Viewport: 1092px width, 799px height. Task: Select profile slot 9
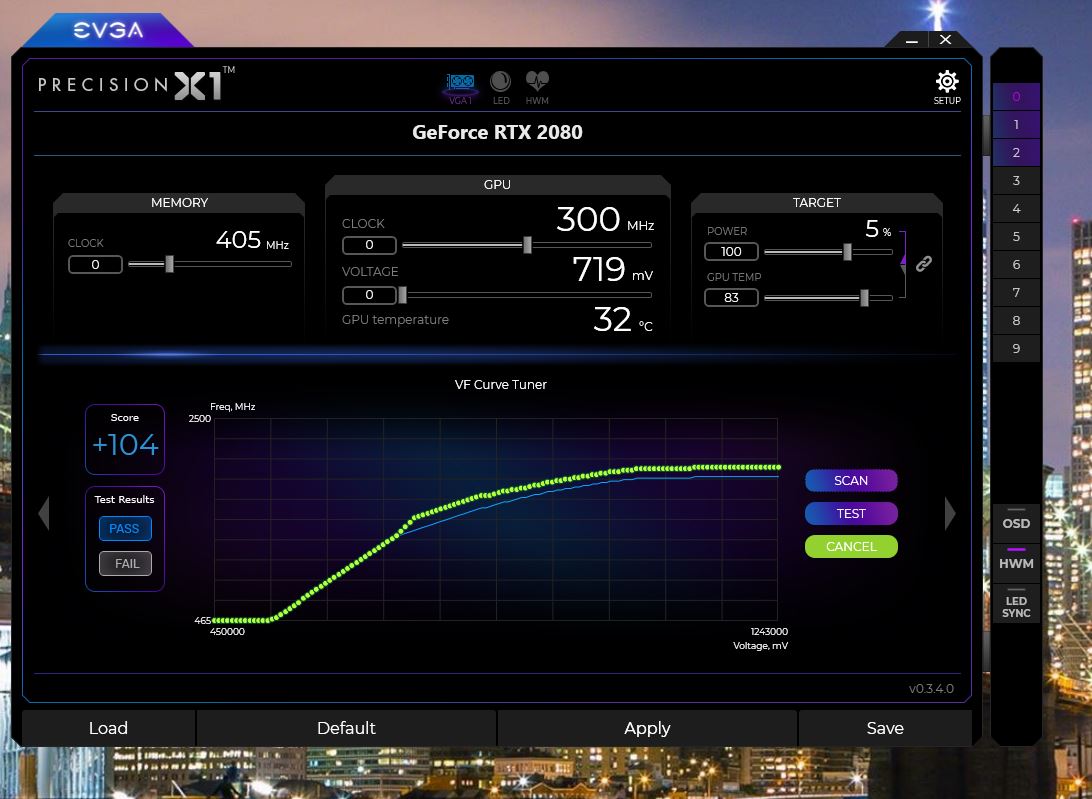click(1016, 348)
